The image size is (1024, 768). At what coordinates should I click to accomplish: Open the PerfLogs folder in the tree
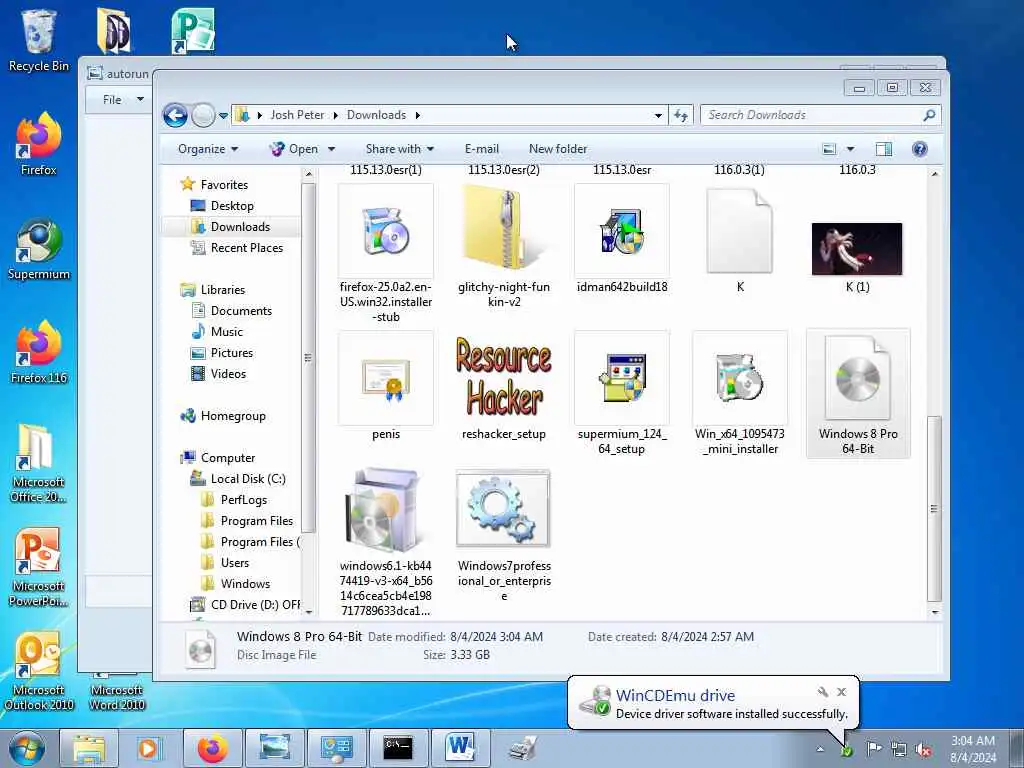point(243,500)
